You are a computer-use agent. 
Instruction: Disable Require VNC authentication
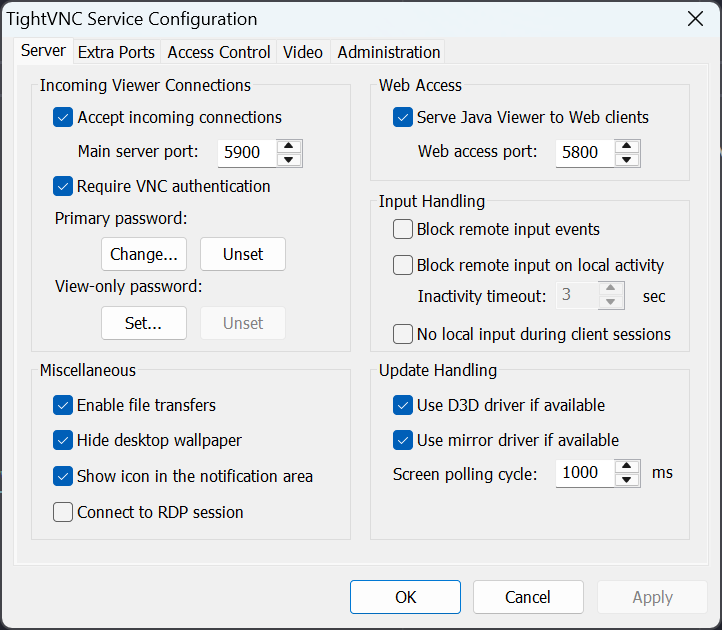(63, 186)
